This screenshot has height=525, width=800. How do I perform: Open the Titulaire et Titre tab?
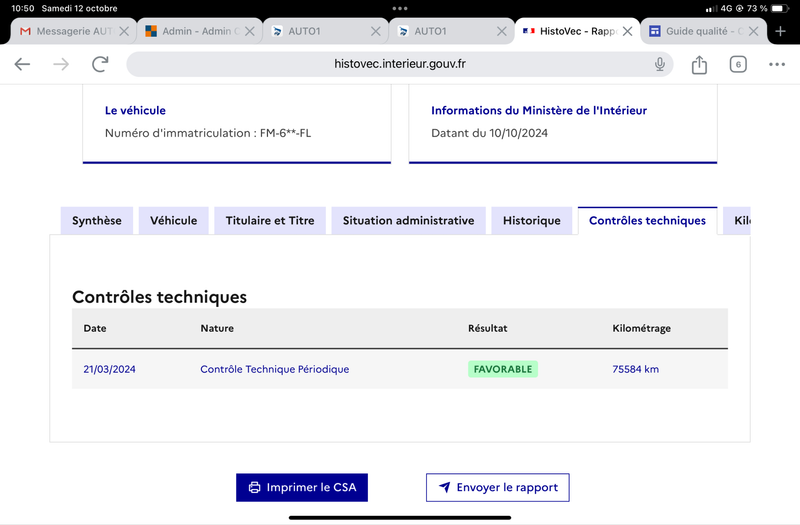click(x=270, y=220)
